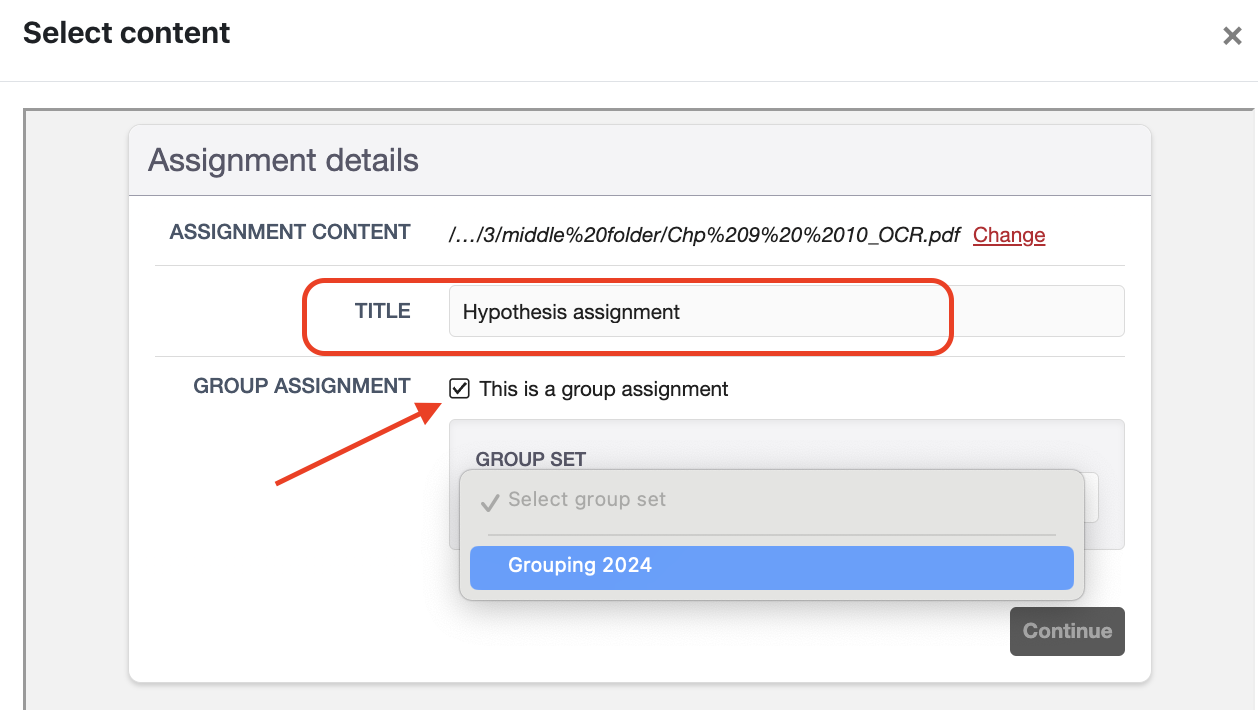Click the GROUP ASSIGNMENT row label
The image size is (1258, 710).
(x=302, y=386)
